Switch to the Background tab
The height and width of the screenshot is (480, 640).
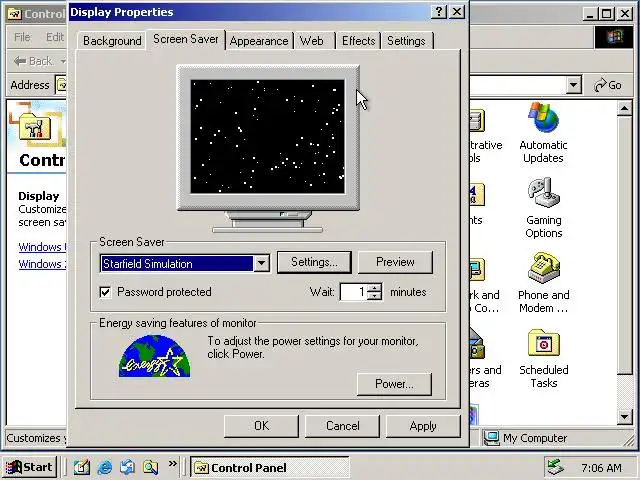coord(112,41)
